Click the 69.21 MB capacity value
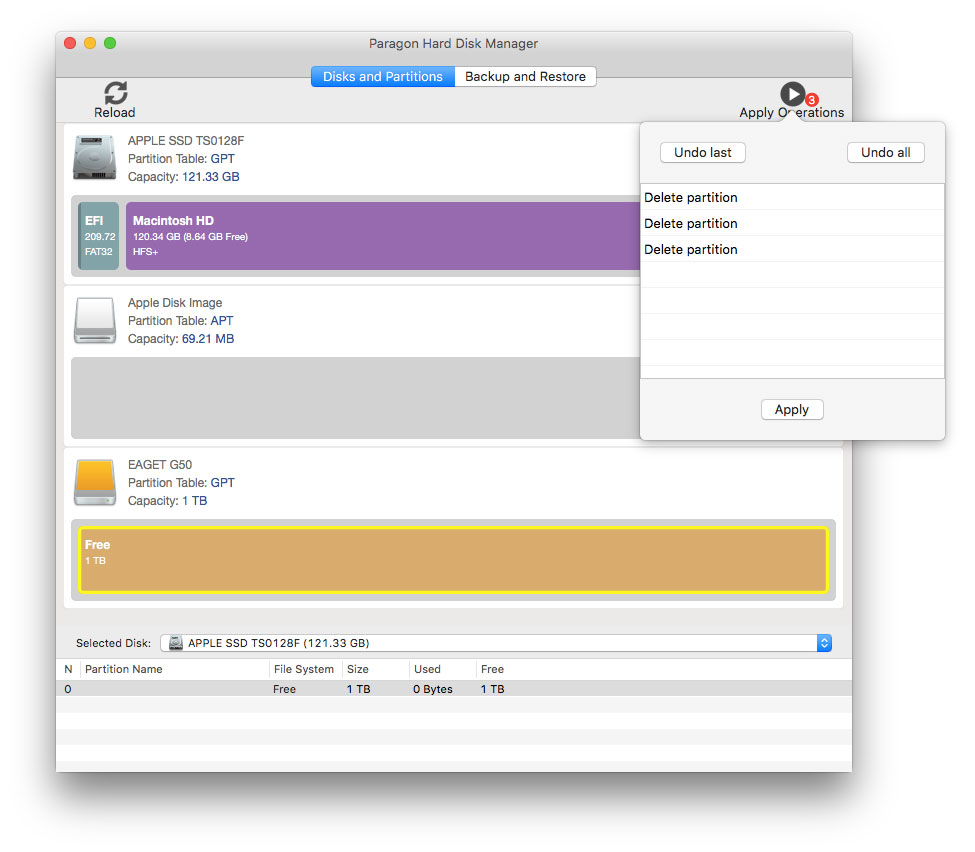Screen dimensions: 975x852 208,339
